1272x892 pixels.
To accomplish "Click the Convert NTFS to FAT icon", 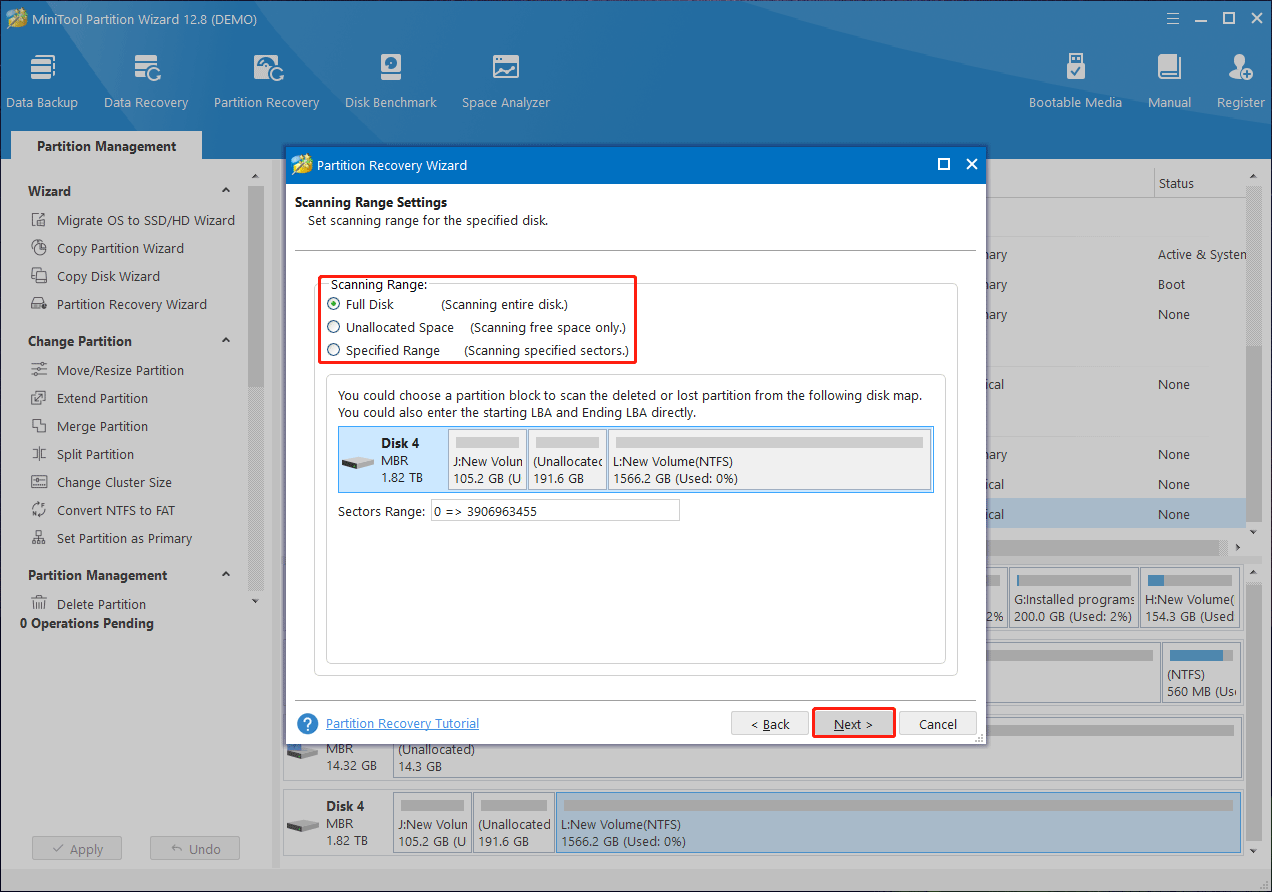I will point(39,510).
